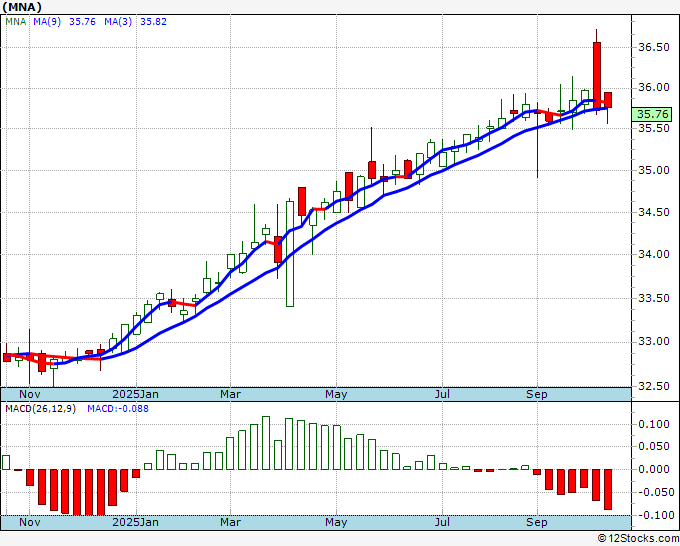Image resolution: width=680 pixels, height=546 pixels.
Task: Click the 35.82 MA(3) value
Action: (x=154, y=22)
